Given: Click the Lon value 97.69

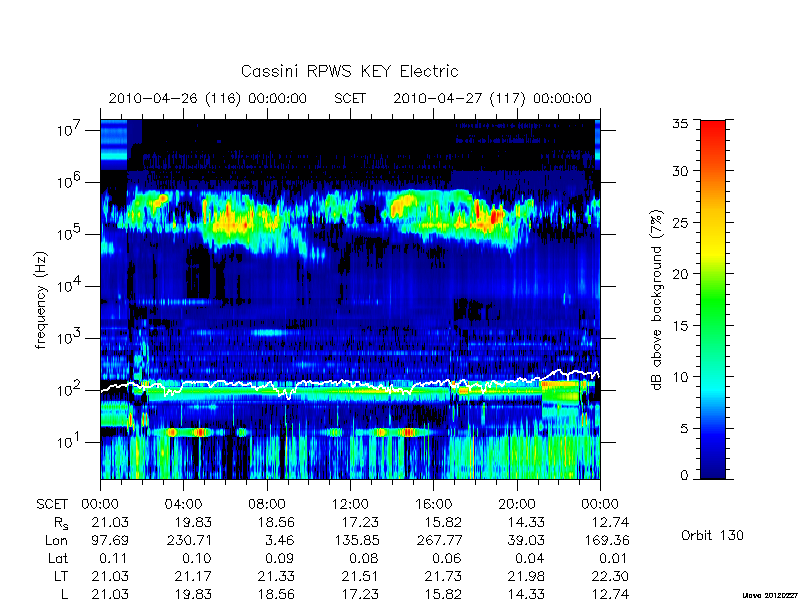Looking at the screenshot, I should coord(110,540).
